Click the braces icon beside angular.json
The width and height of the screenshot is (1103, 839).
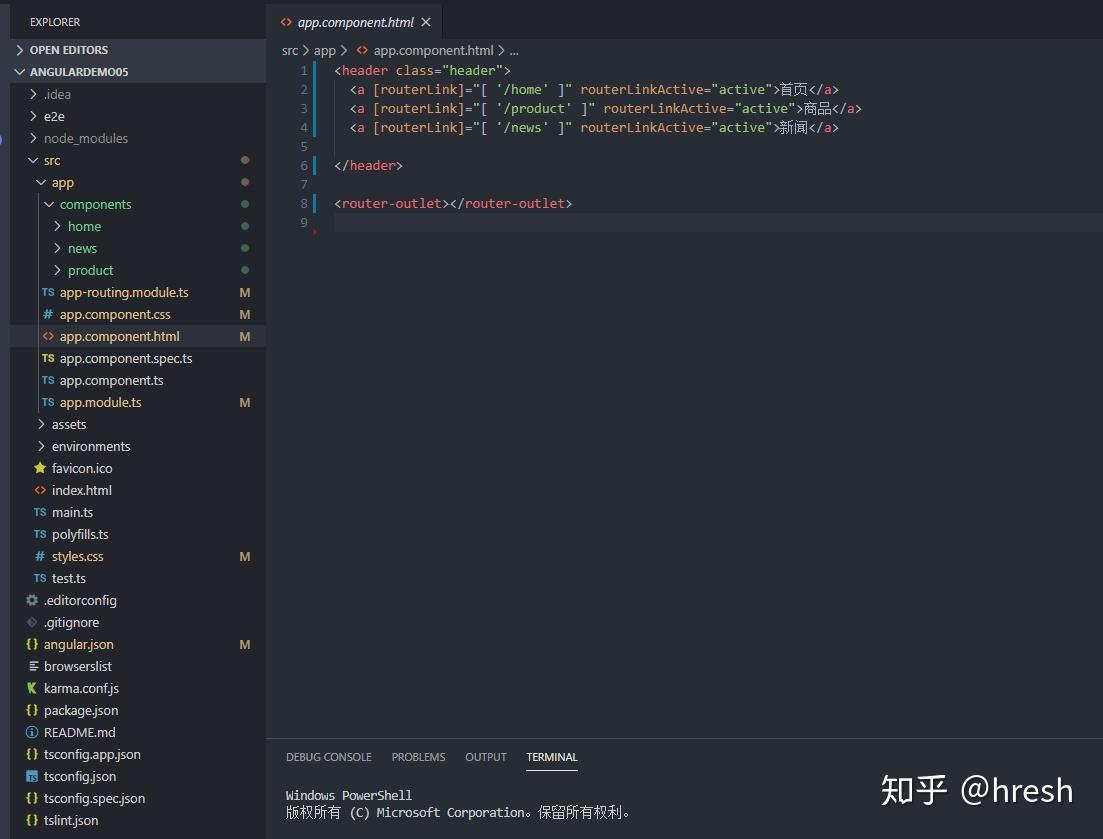click(x=32, y=644)
